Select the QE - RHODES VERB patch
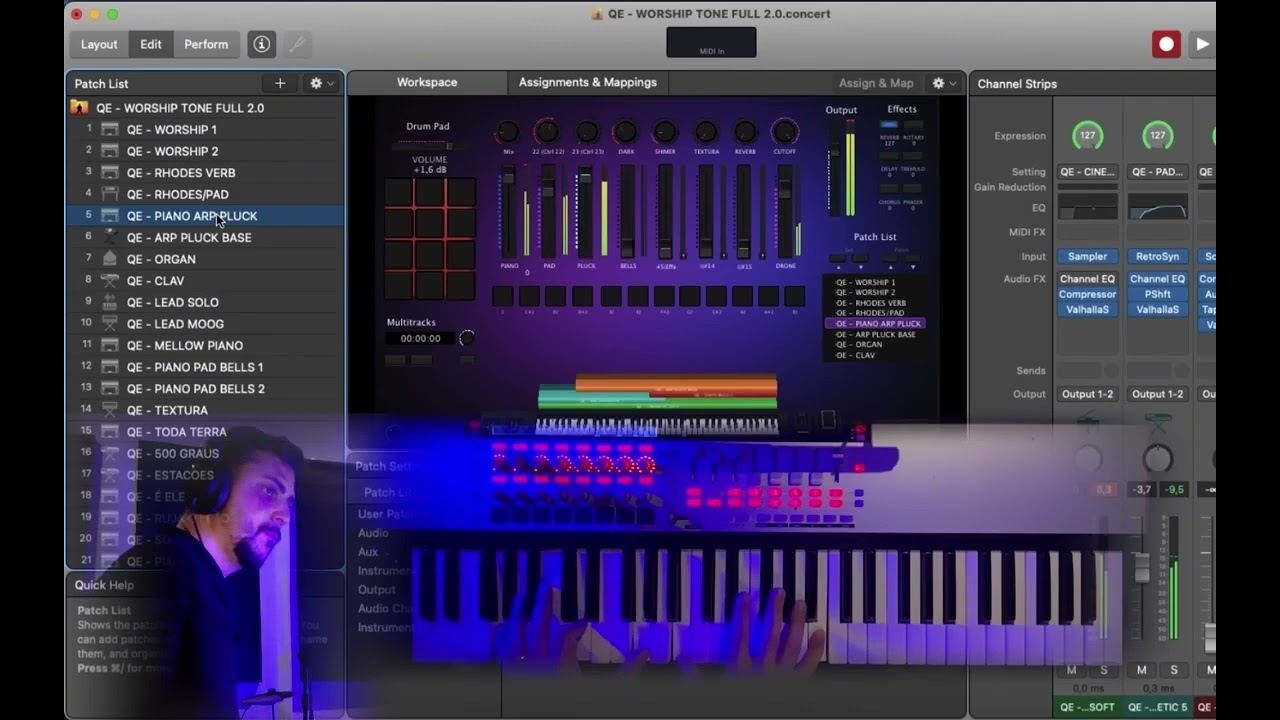 tap(205, 173)
